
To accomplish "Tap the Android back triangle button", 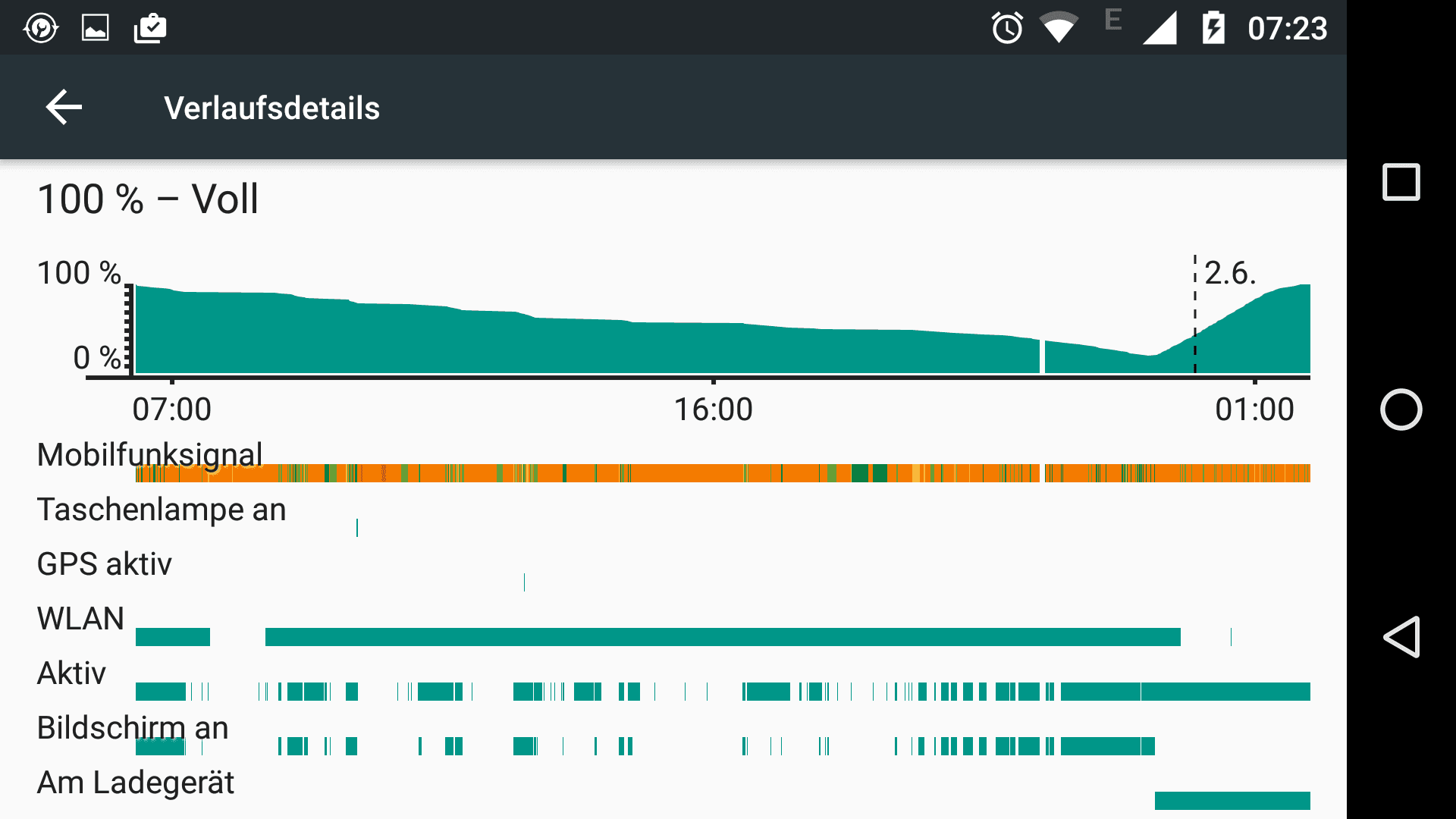I will click(x=1401, y=637).
